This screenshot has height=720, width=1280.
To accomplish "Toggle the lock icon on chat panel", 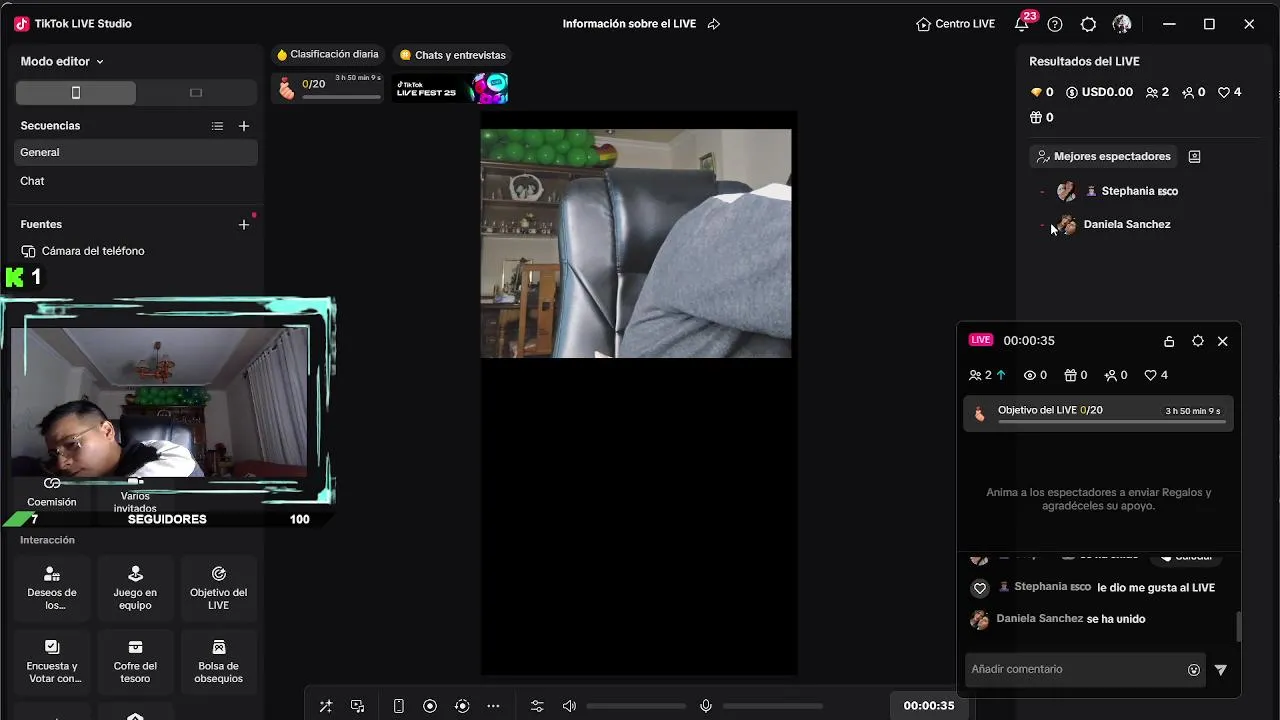I will click(1169, 341).
